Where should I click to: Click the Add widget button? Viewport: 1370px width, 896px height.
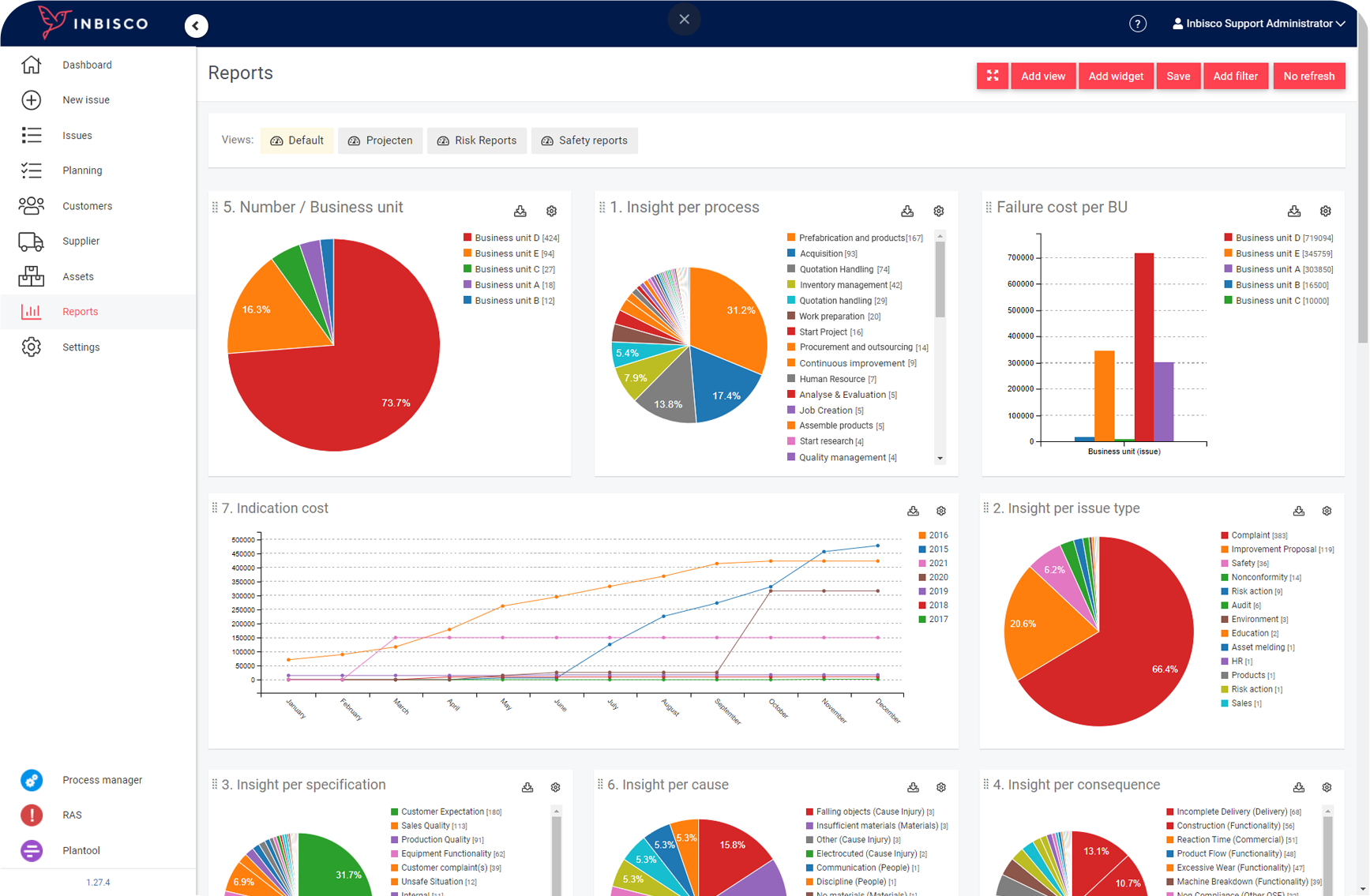(x=1116, y=76)
